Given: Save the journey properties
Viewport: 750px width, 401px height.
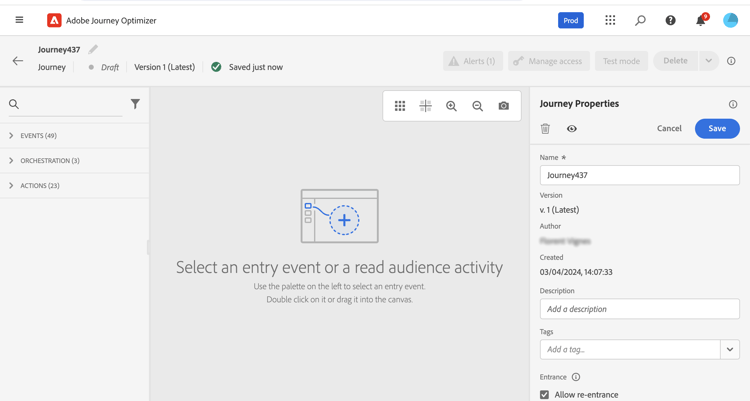Looking at the screenshot, I should coord(717,128).
